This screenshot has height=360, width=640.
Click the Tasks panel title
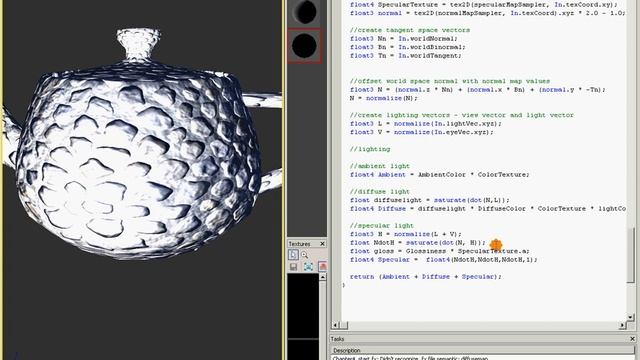coord(338,339)
